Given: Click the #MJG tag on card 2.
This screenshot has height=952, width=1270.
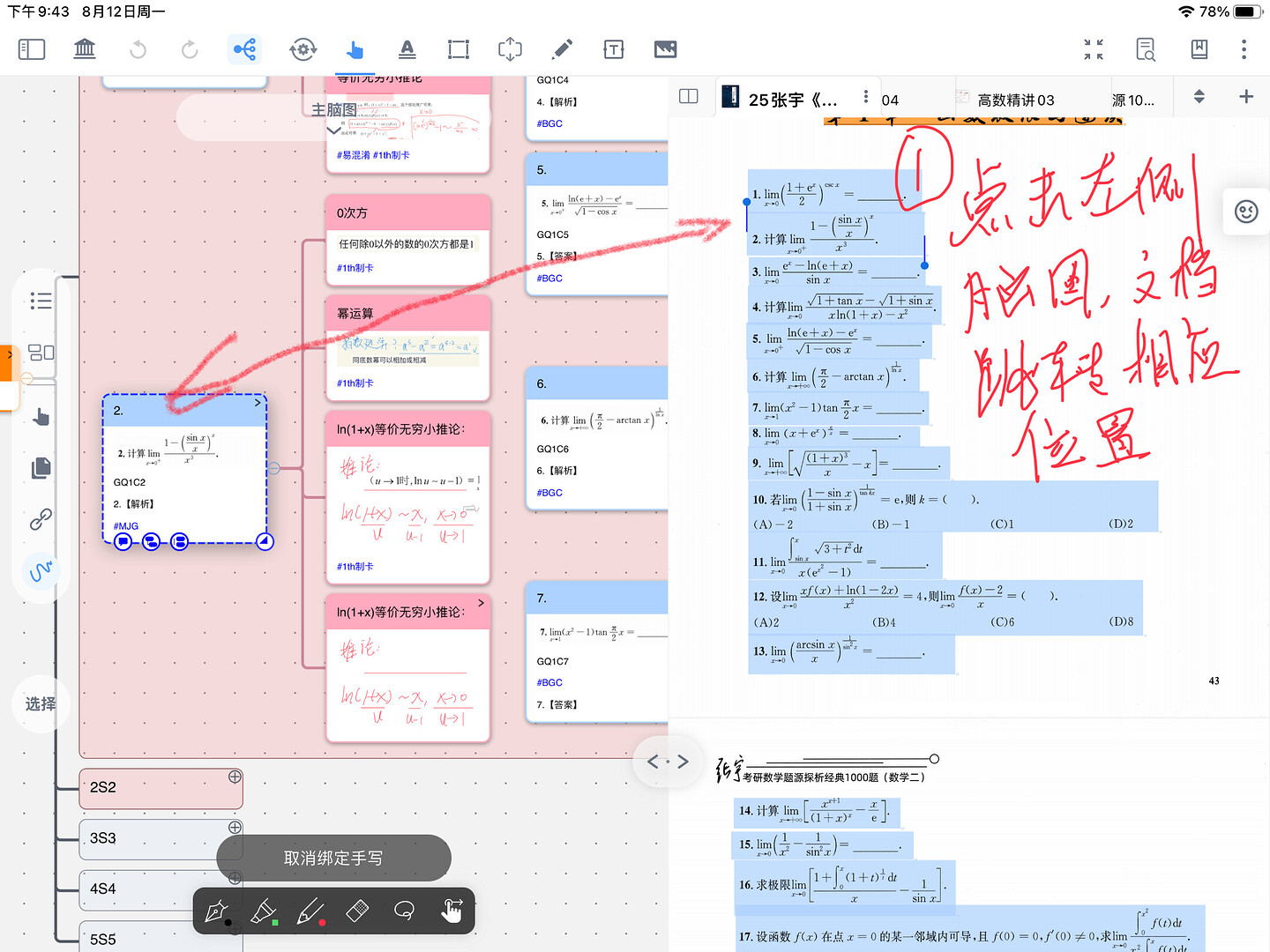Looking at the screenshot, I should coord(126,526).
